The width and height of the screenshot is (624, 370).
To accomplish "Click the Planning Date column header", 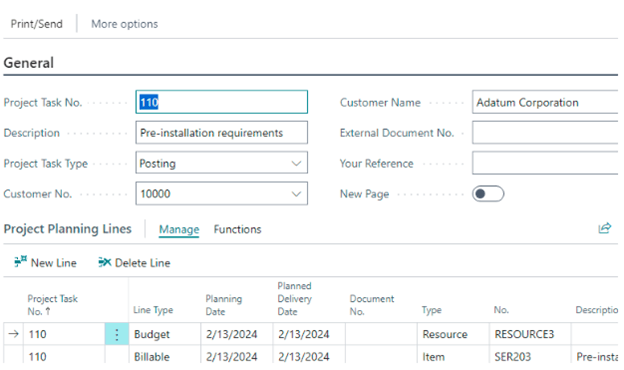I will pos(224,305).
